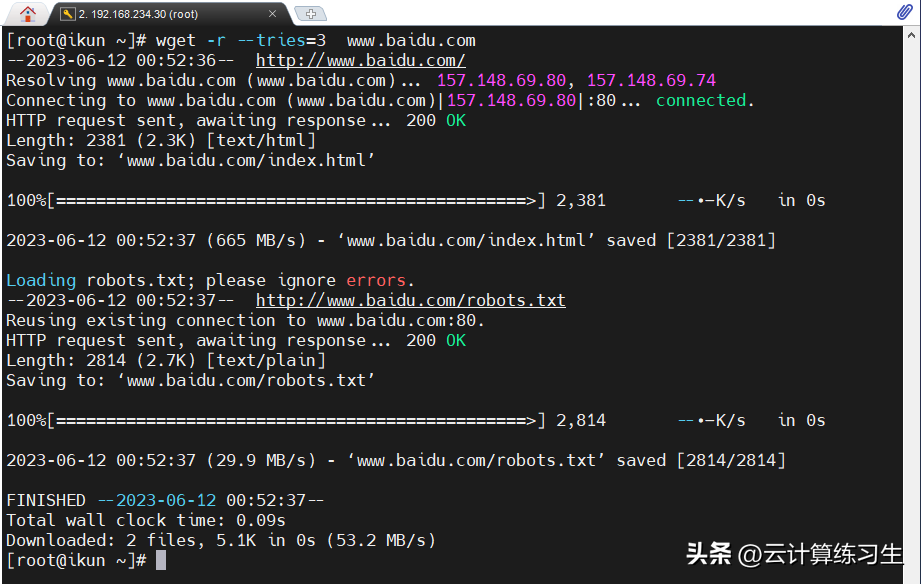The width and height of the screenshot is (921, 584).
Task: Click the magenta IP address 157.148.69.74
Action: point(651,80)
